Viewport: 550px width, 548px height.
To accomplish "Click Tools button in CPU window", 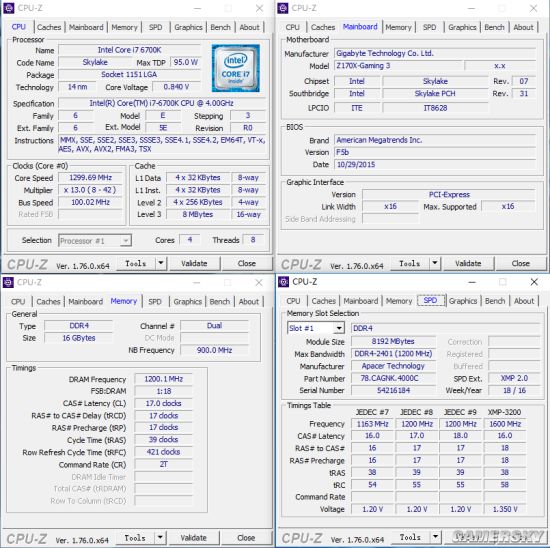I will (136, 263).
